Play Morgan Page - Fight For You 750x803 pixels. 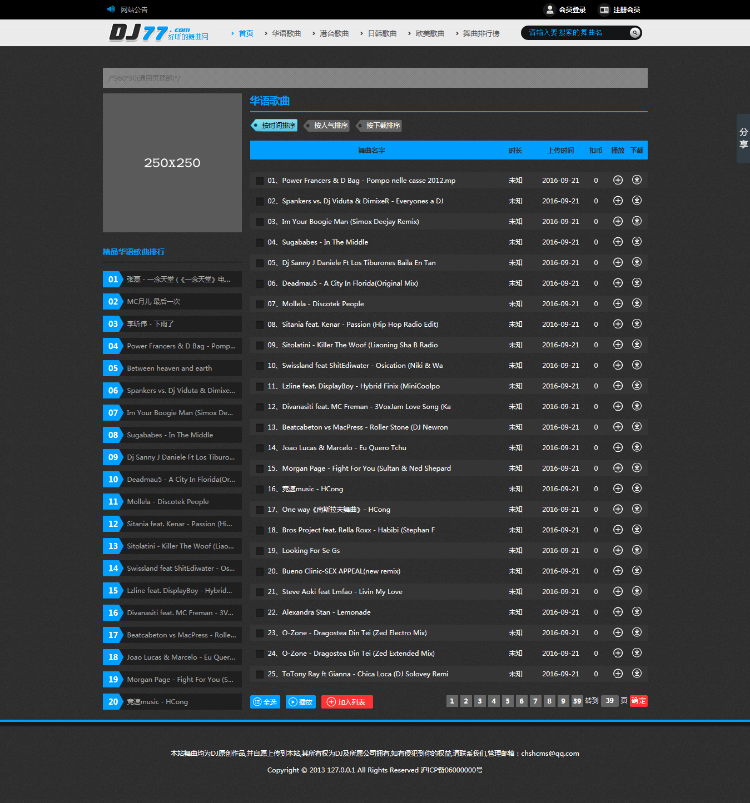point(618,468)
